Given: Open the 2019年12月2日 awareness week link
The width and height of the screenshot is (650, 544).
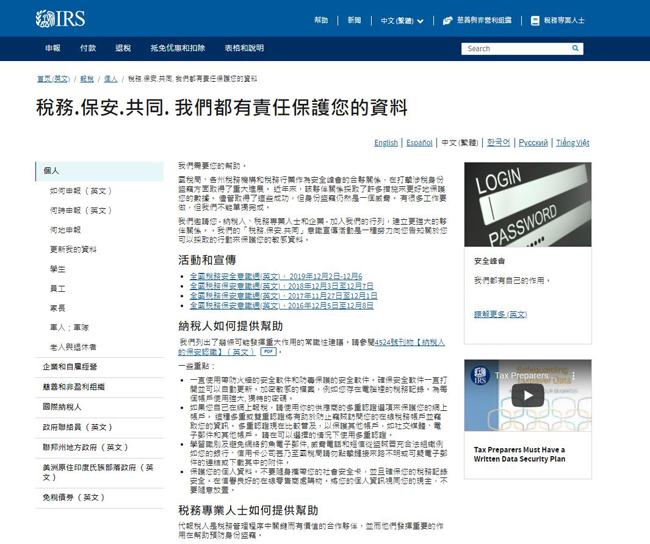Looking at the screenshot, I should [276, 276].
